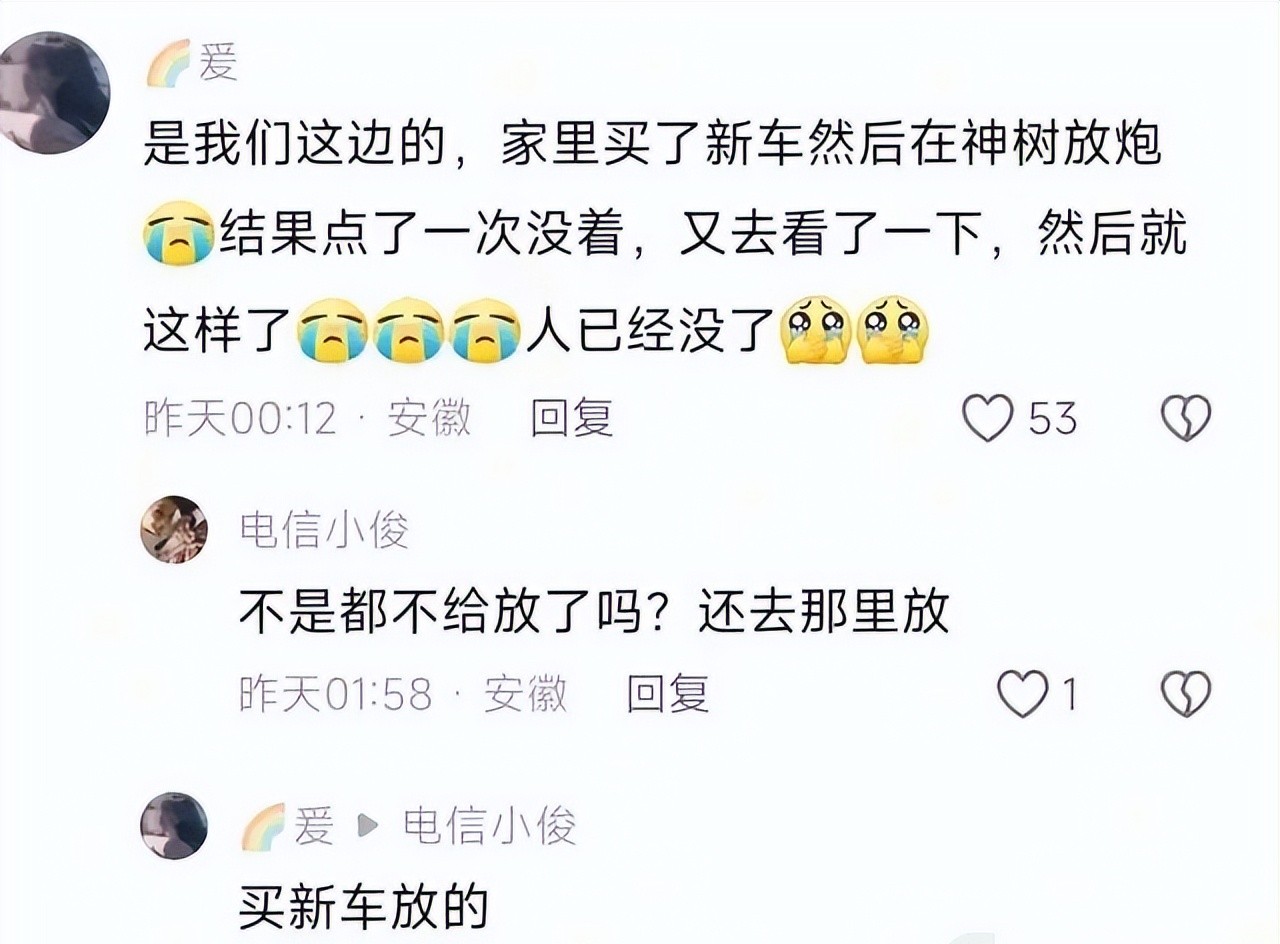Open username 电信小俊 above the second comment
1280x944 pixels.
point(324,531)
